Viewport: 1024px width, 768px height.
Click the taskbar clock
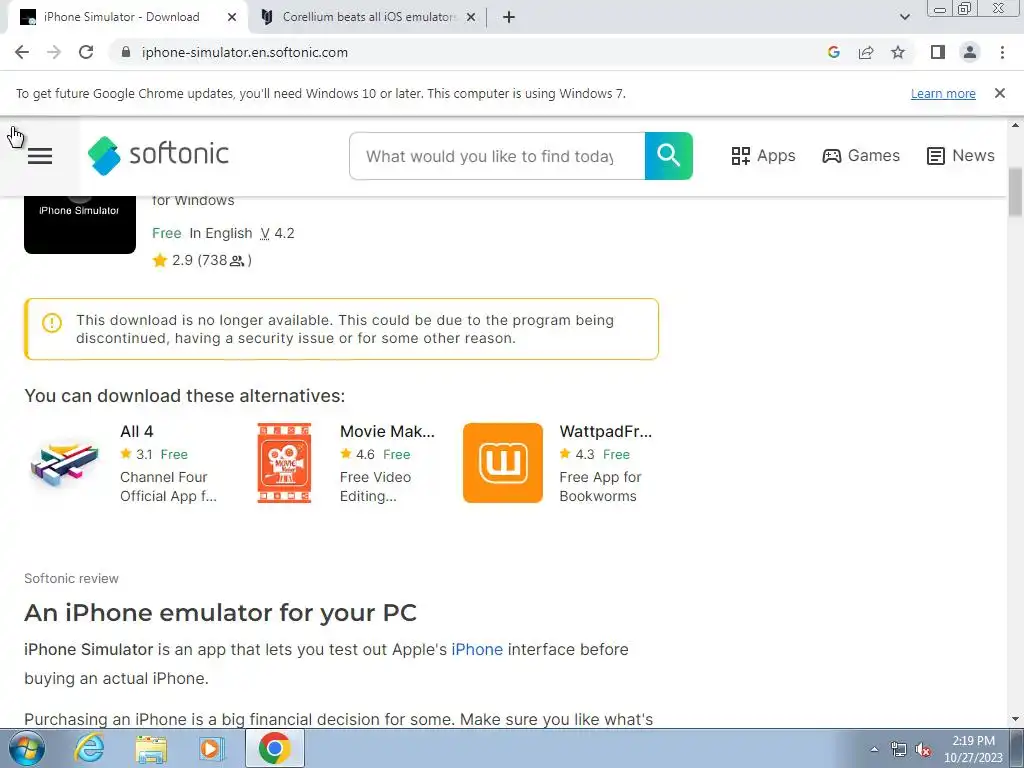tap(973, 749)
